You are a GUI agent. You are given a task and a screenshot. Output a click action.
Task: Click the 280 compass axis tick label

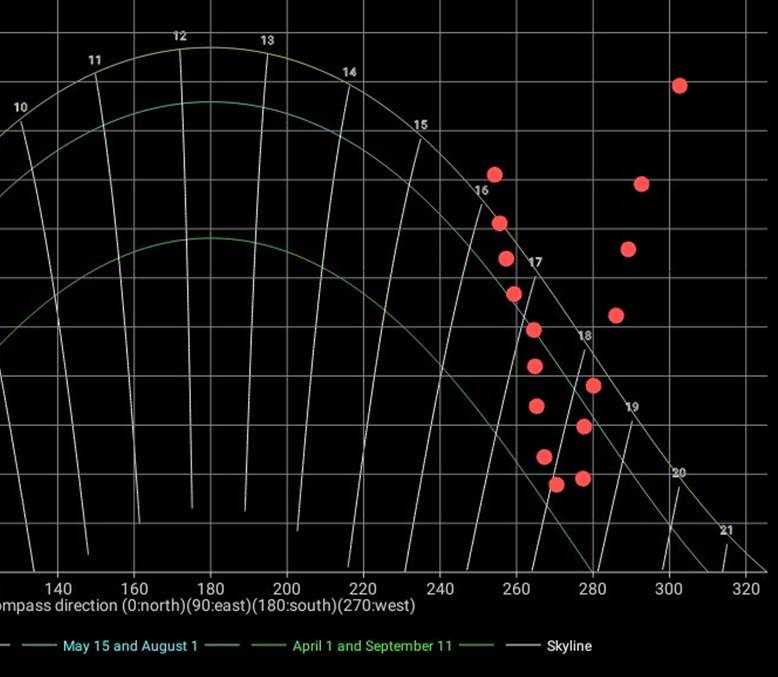click(x=593, y=588)
